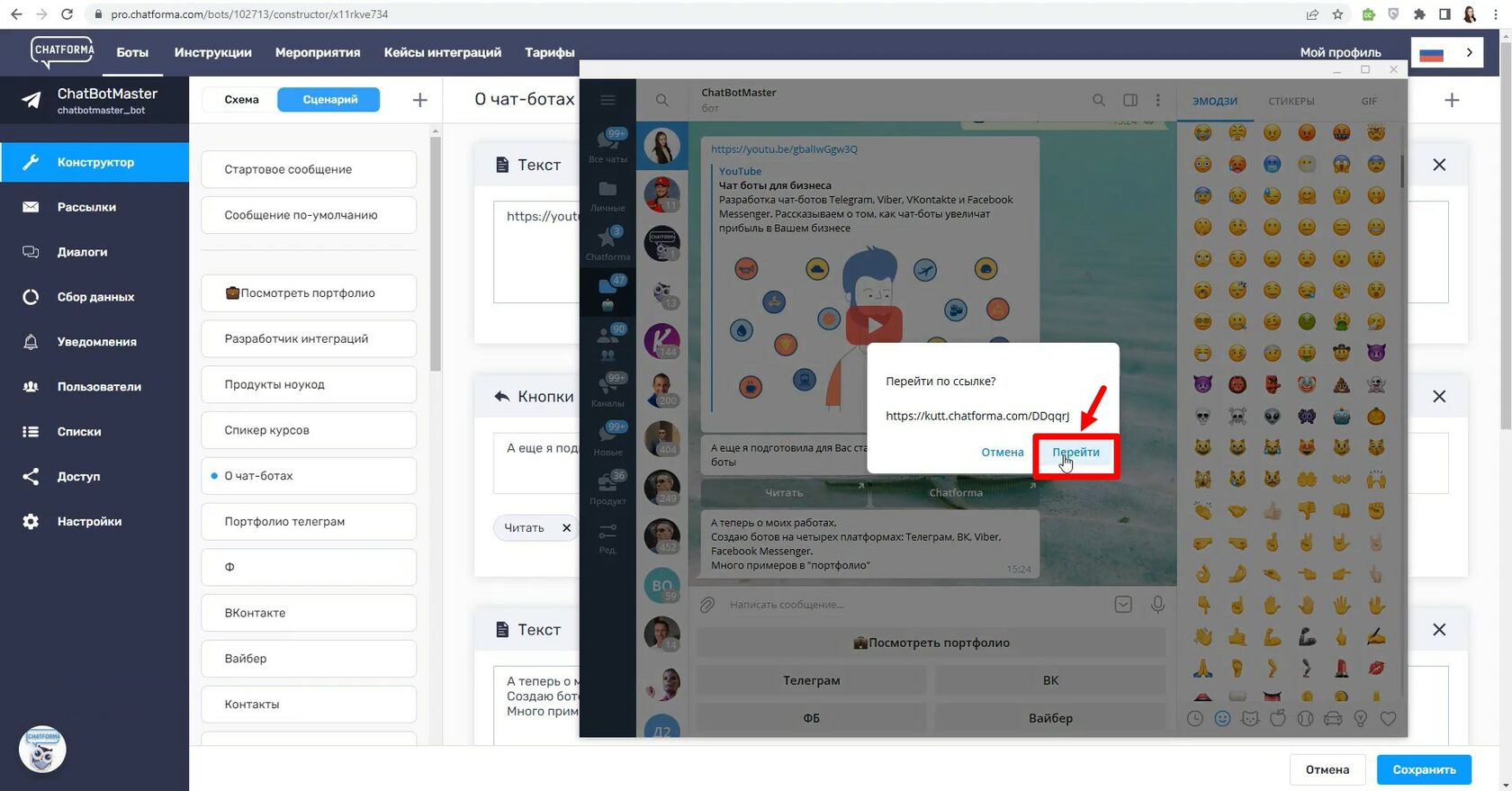This screenshot has width=1512, height=791.
Task: Open Telegram hamburger menu
Action: [x=607, y=100]
